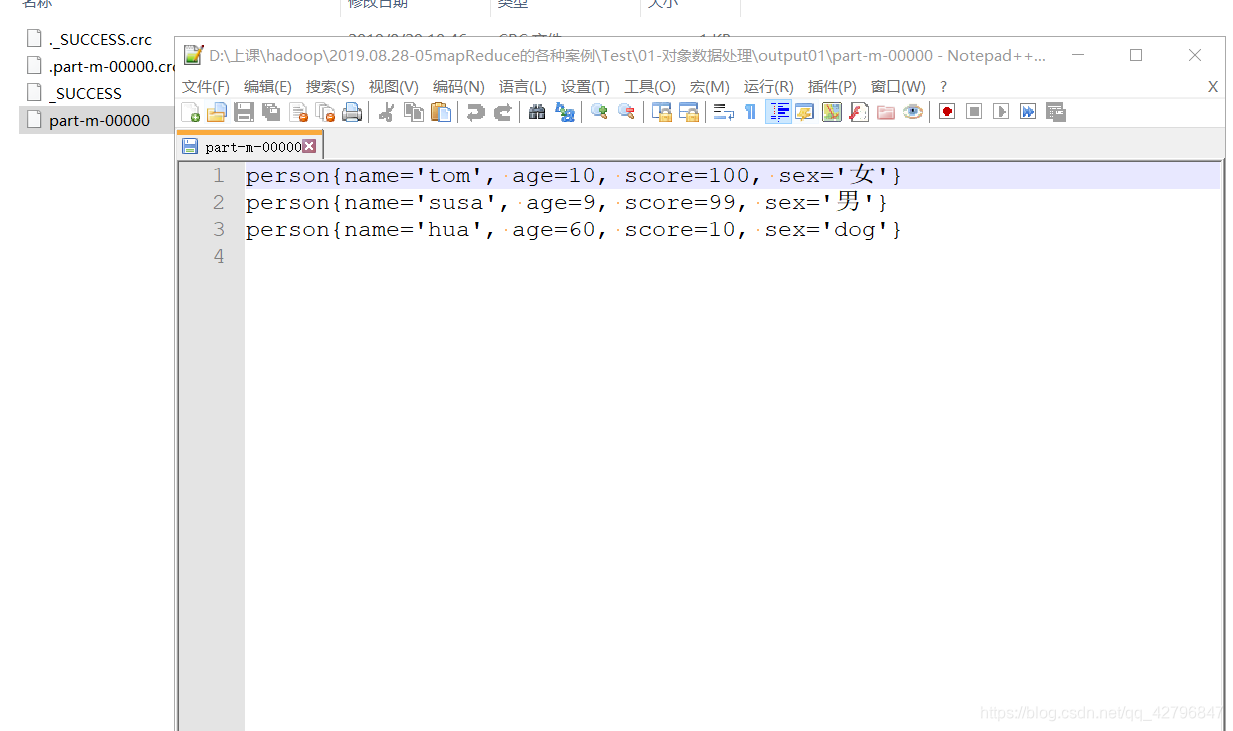Screen dimensions: 1233x731
Task: Open the 搜索(S) menu
Action: pyautogui.click(x=330, y=87)
